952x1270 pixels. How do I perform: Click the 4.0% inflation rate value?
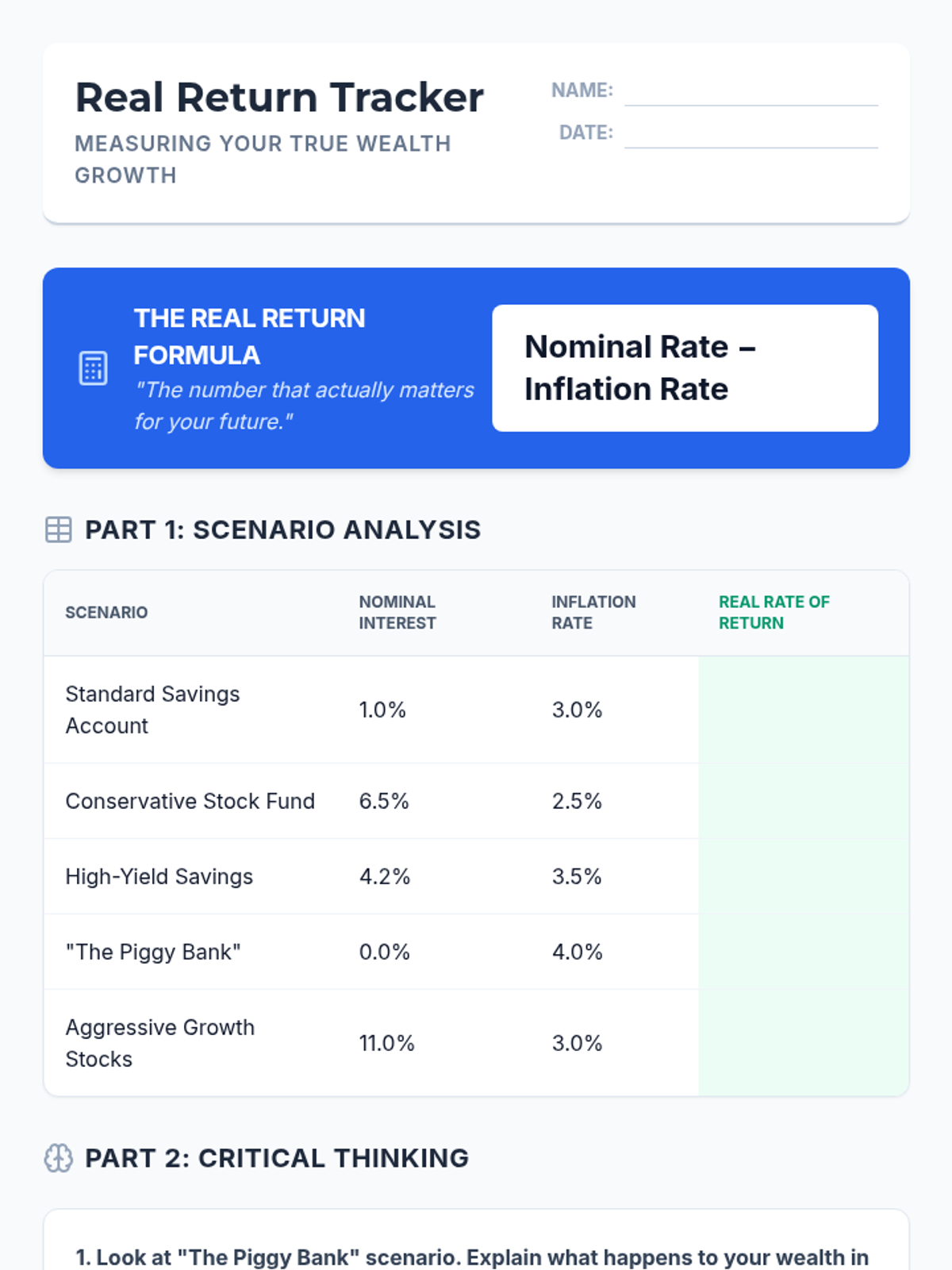click(577, 952)
